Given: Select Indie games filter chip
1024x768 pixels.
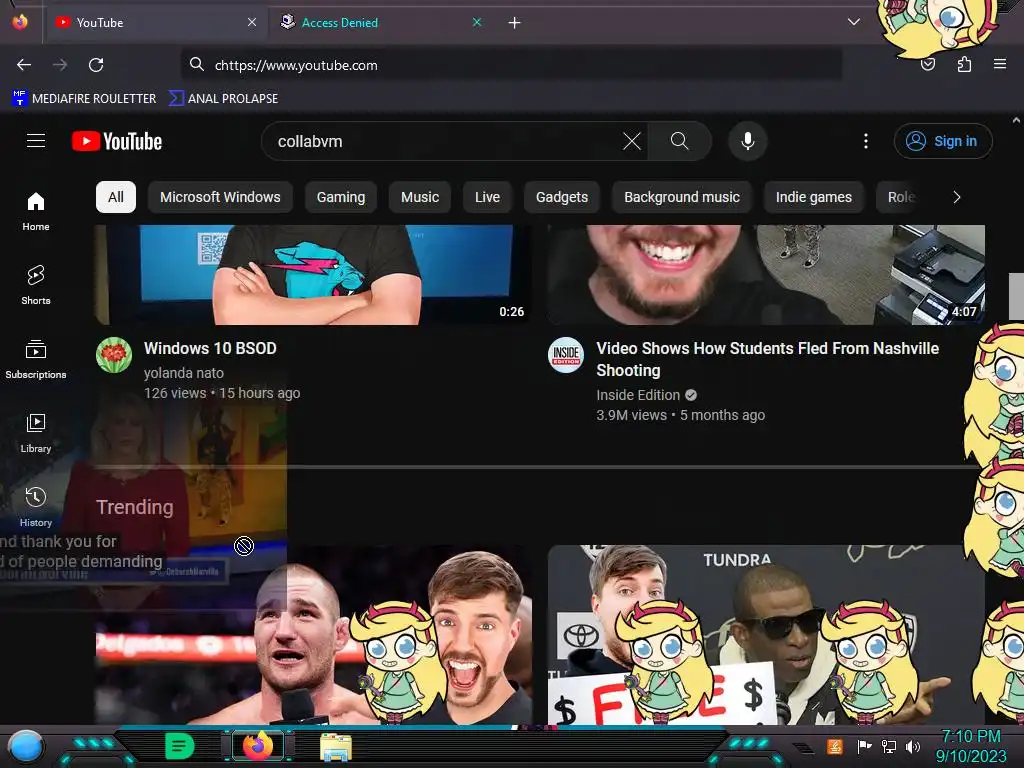Looking at the screenshot, I should 814,197.
